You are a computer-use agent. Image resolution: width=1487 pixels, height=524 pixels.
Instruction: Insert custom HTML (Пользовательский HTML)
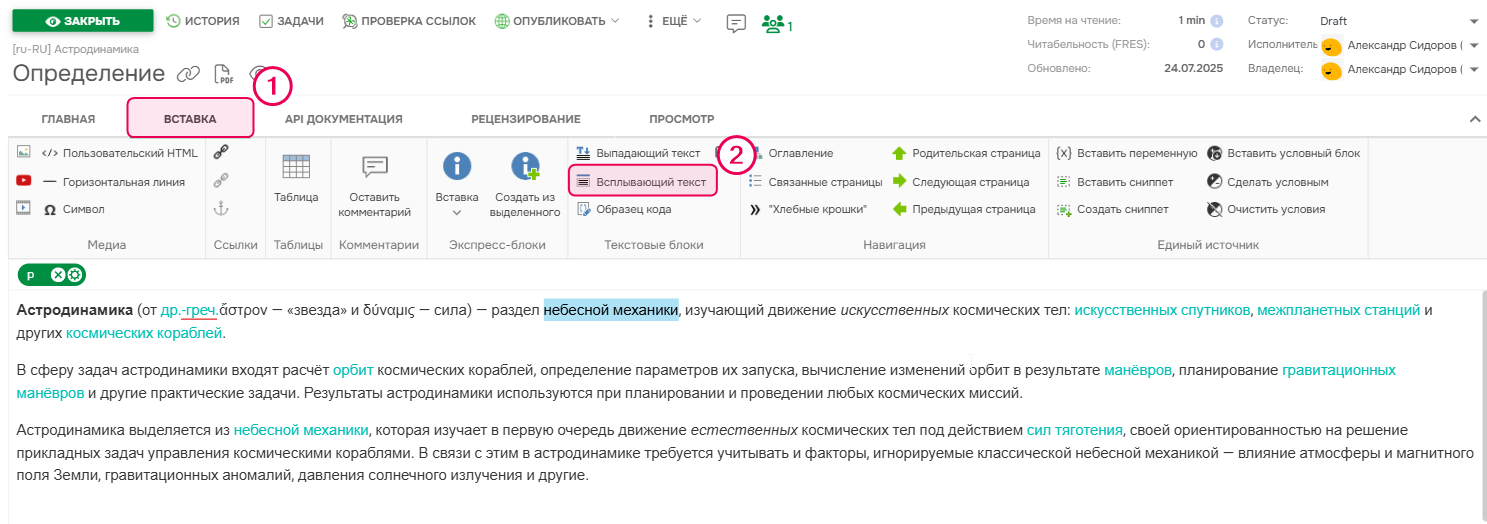tap(120, 153)
